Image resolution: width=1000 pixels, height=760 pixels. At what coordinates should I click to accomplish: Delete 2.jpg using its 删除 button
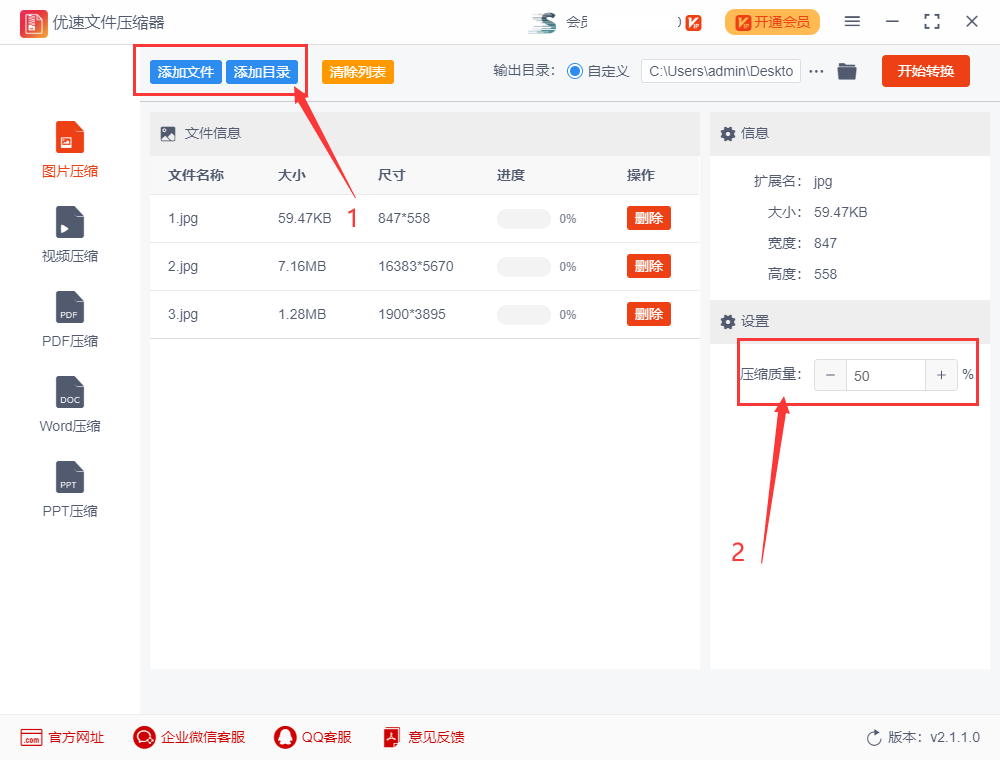click(x=648, y=266)
